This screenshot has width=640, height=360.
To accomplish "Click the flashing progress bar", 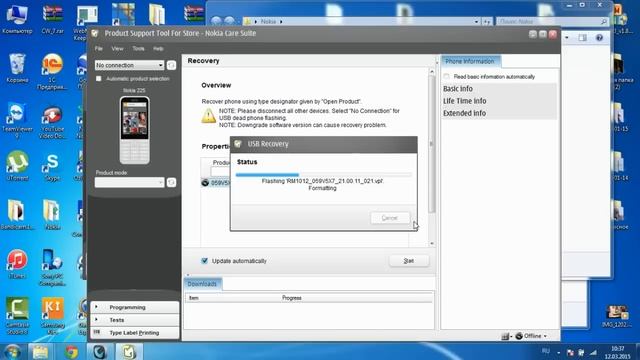I will pos(323,175).
